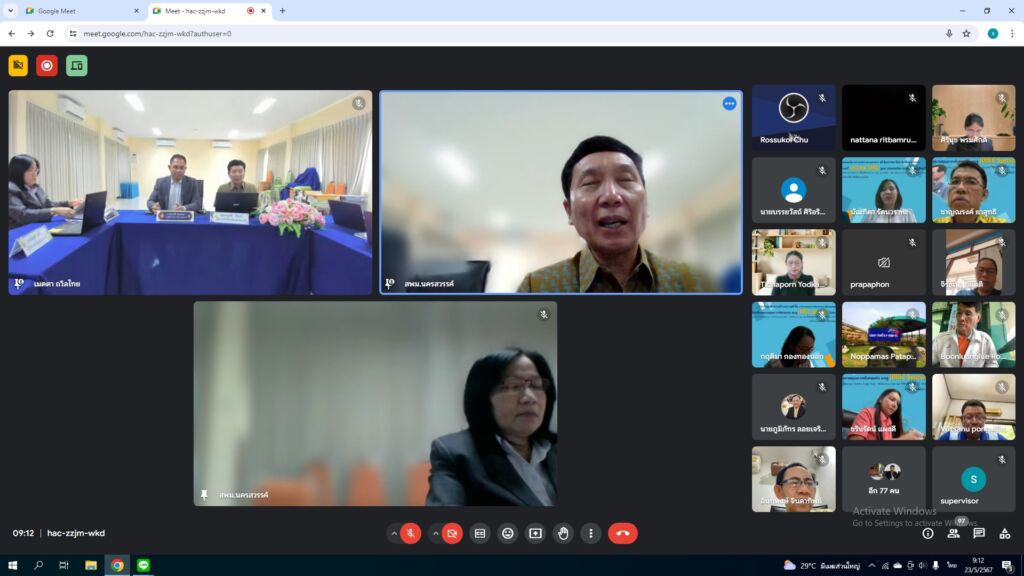Open the meeting details info panel
This screenshot has width=1024, height=576.
(x=928, y=534)
